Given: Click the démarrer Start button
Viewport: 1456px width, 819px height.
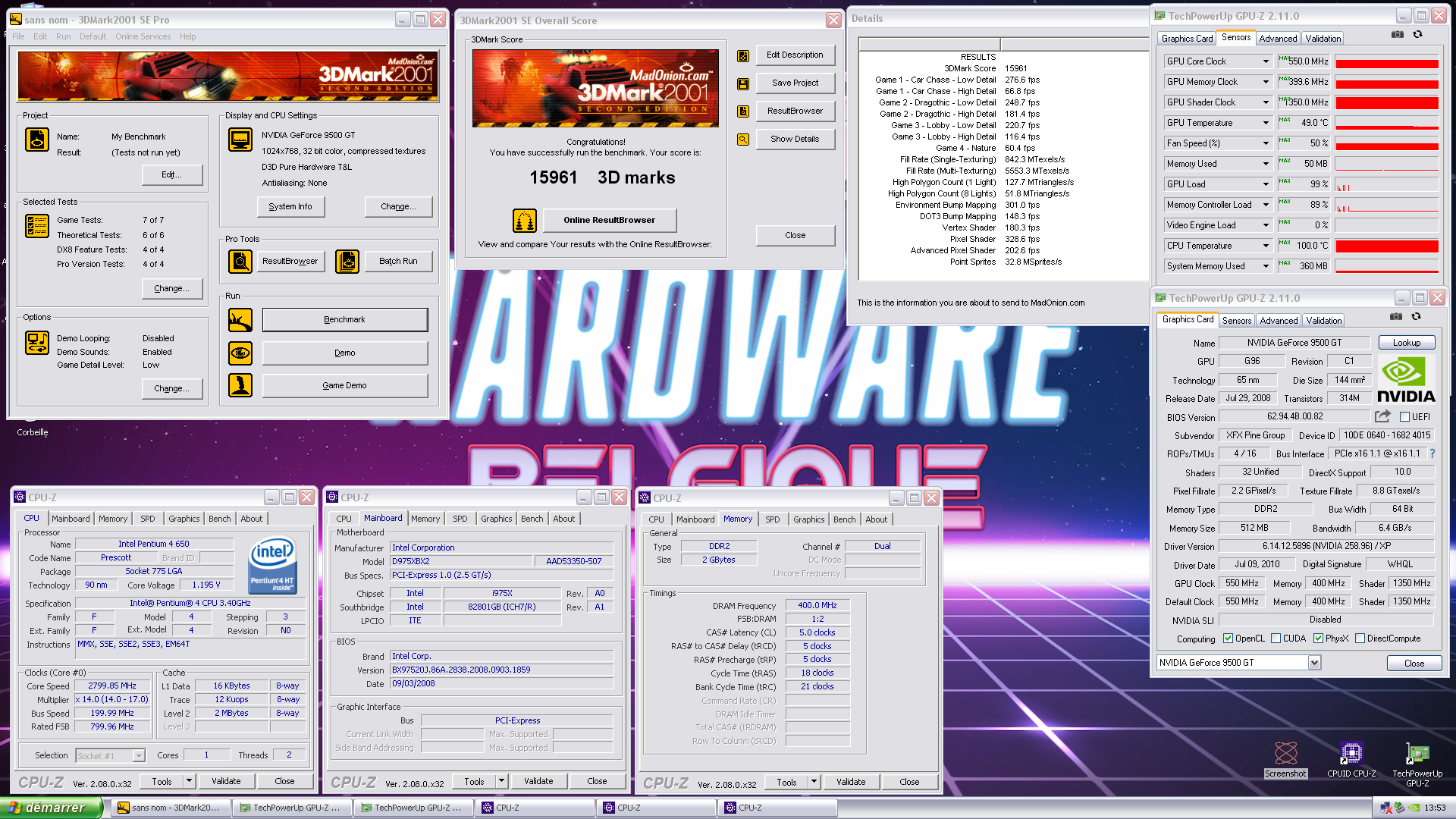Looking at the screenshot, I should (52, 808).
